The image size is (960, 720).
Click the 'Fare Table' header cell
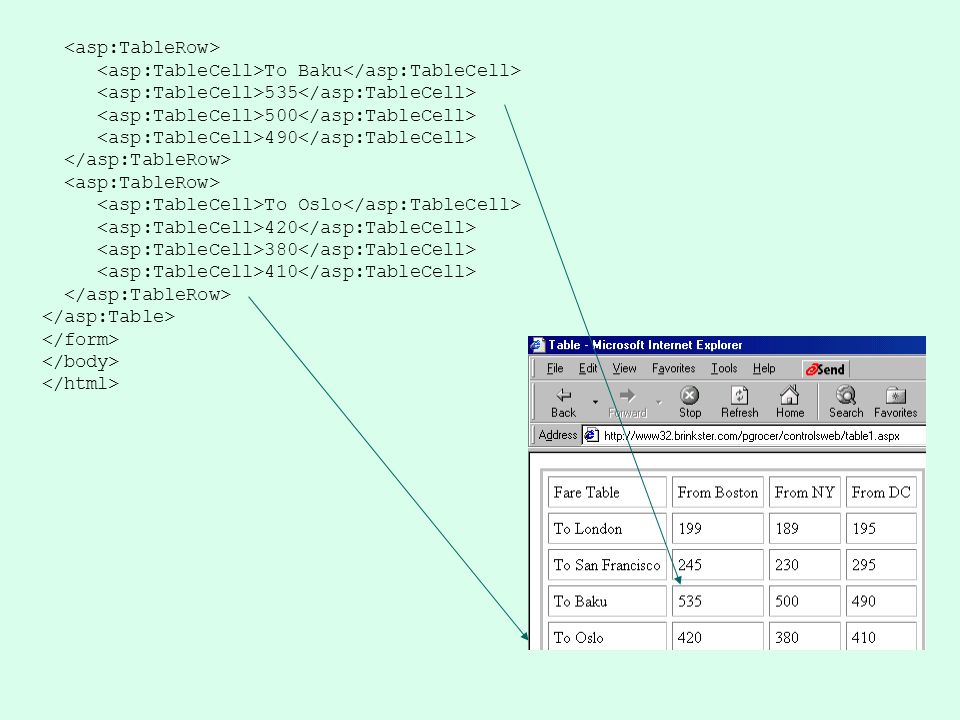point(607,492)
